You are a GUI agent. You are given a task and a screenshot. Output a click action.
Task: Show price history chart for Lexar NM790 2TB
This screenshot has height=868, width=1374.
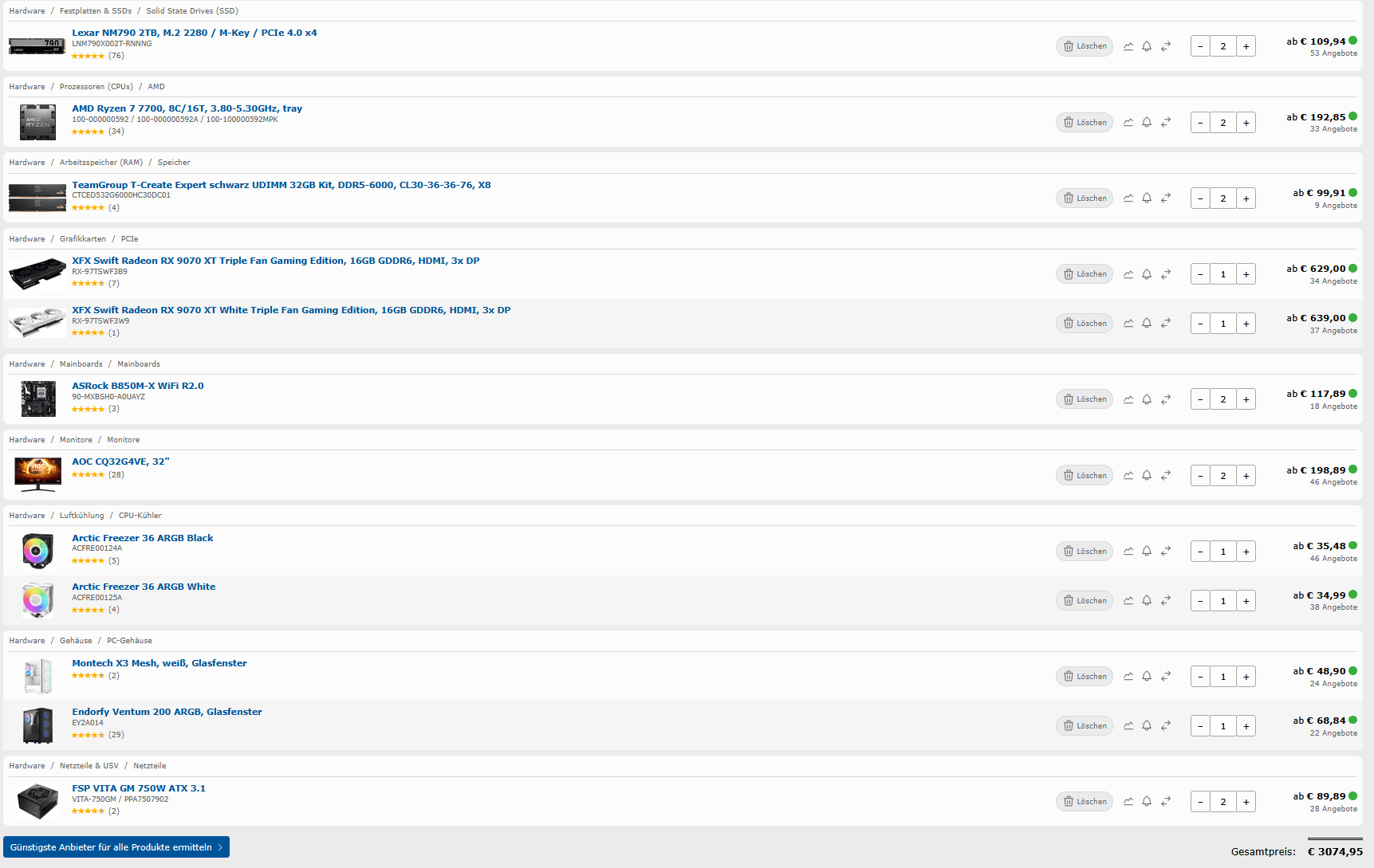click(x=1128, y=46)
